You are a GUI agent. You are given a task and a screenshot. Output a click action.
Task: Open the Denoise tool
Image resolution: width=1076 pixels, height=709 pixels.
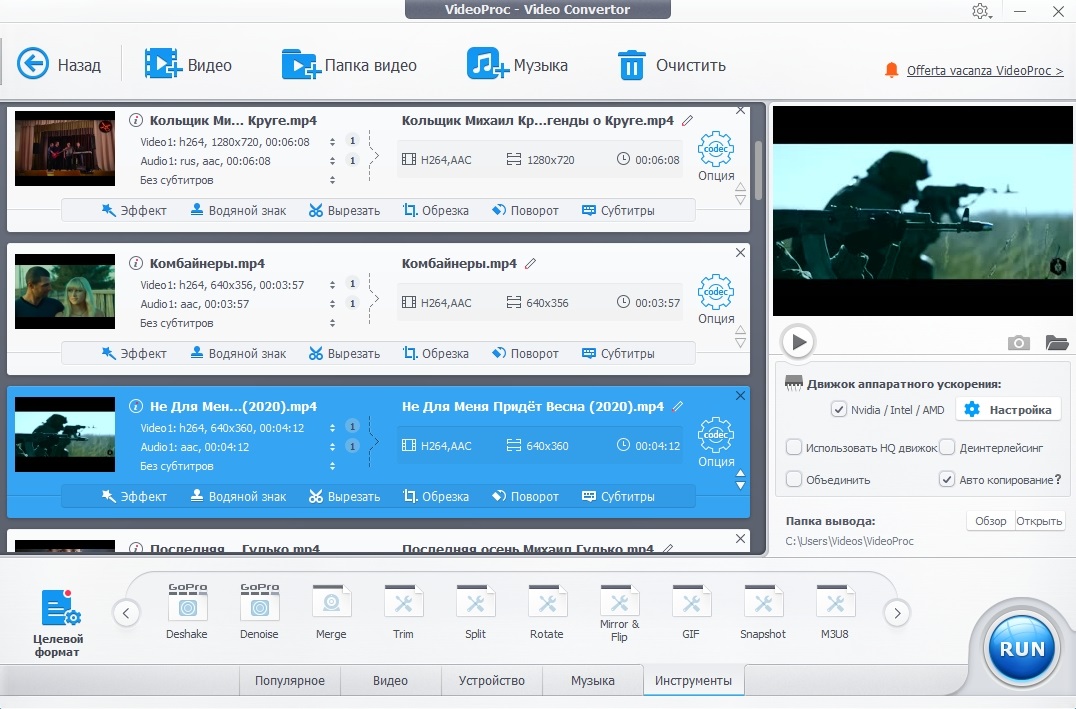click(259, 612)
